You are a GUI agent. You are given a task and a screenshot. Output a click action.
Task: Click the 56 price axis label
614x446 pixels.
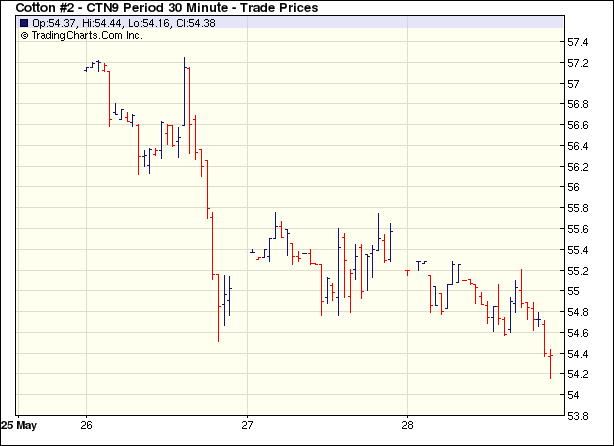(575, 188)
